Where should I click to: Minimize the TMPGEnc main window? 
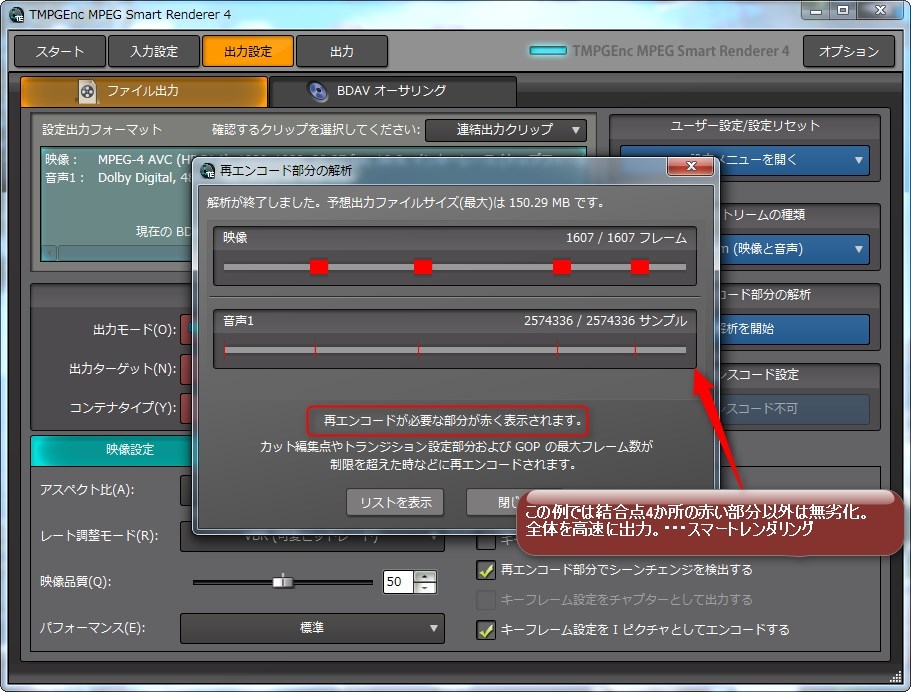(816, 11)
